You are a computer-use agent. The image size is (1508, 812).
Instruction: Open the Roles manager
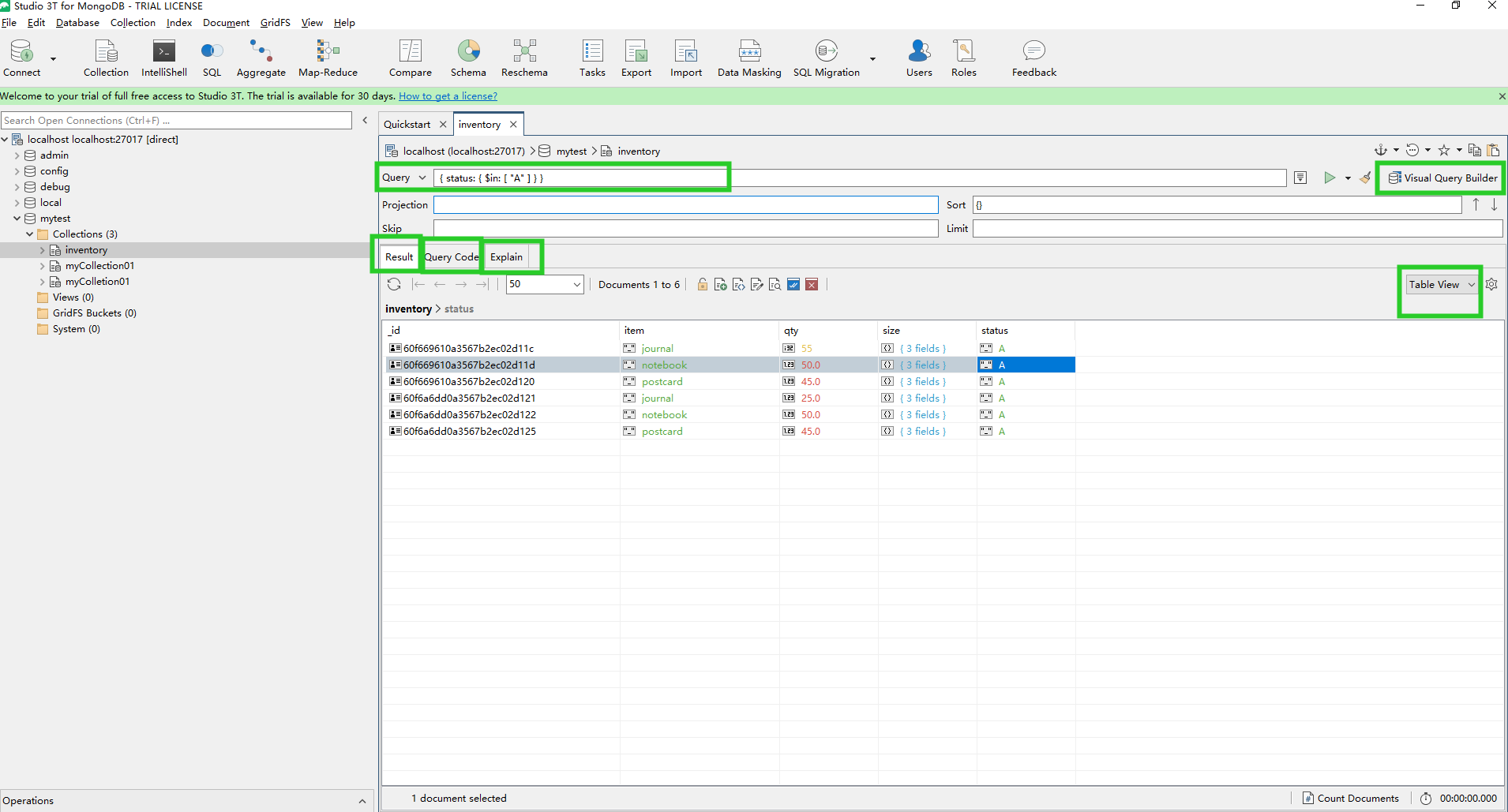[x=963, y=58]
